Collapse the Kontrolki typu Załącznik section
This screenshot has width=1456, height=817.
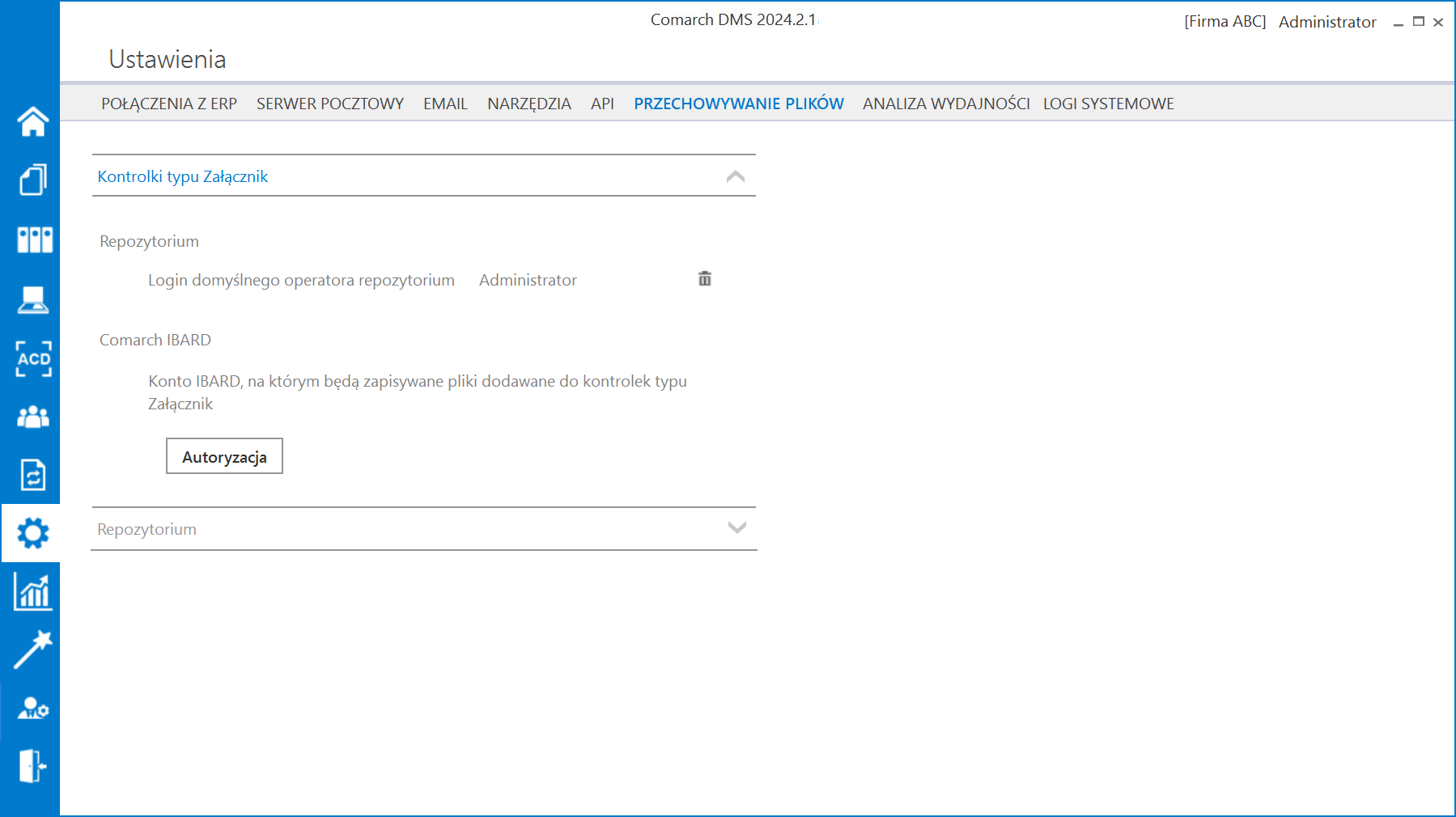(x=736, y=176)
